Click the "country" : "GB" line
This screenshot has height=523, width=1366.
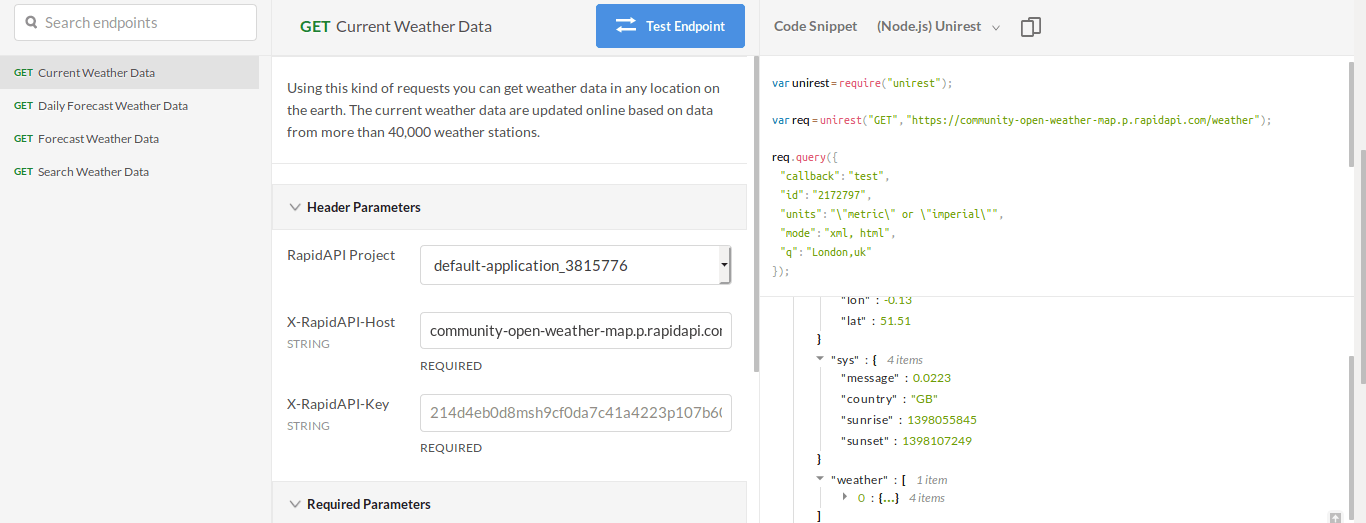click(890, 399)
